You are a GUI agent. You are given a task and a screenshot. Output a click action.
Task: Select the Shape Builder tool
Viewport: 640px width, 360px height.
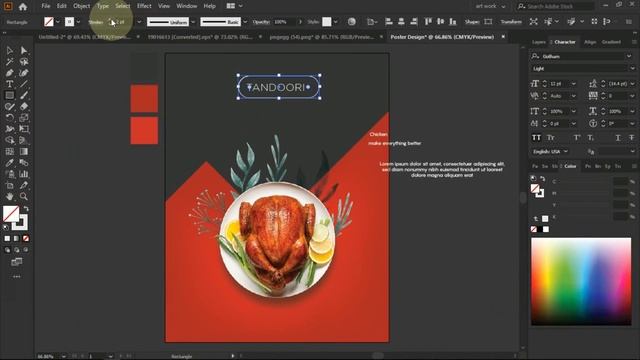coord(9,140)
